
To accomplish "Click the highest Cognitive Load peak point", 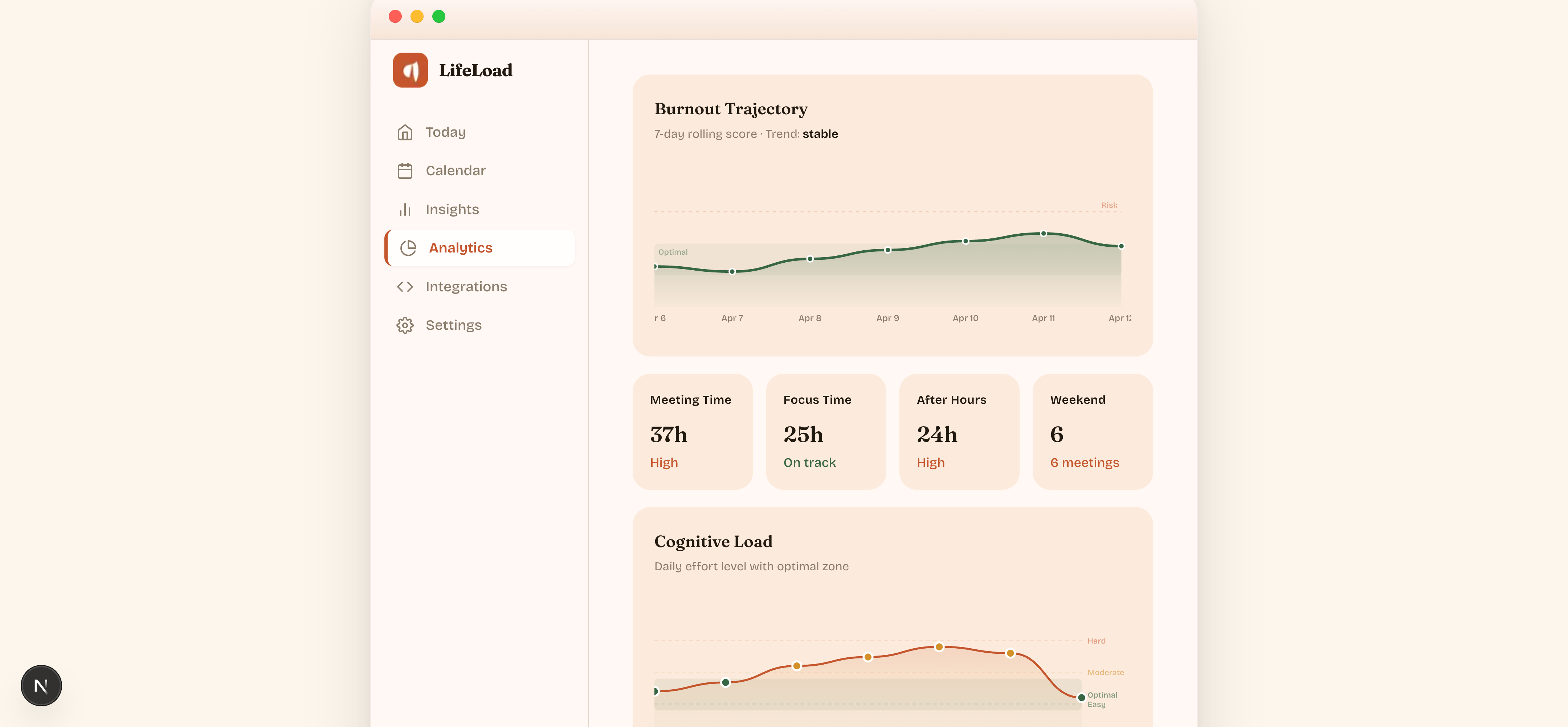I will pyautogui.click(x=939, y=647).
